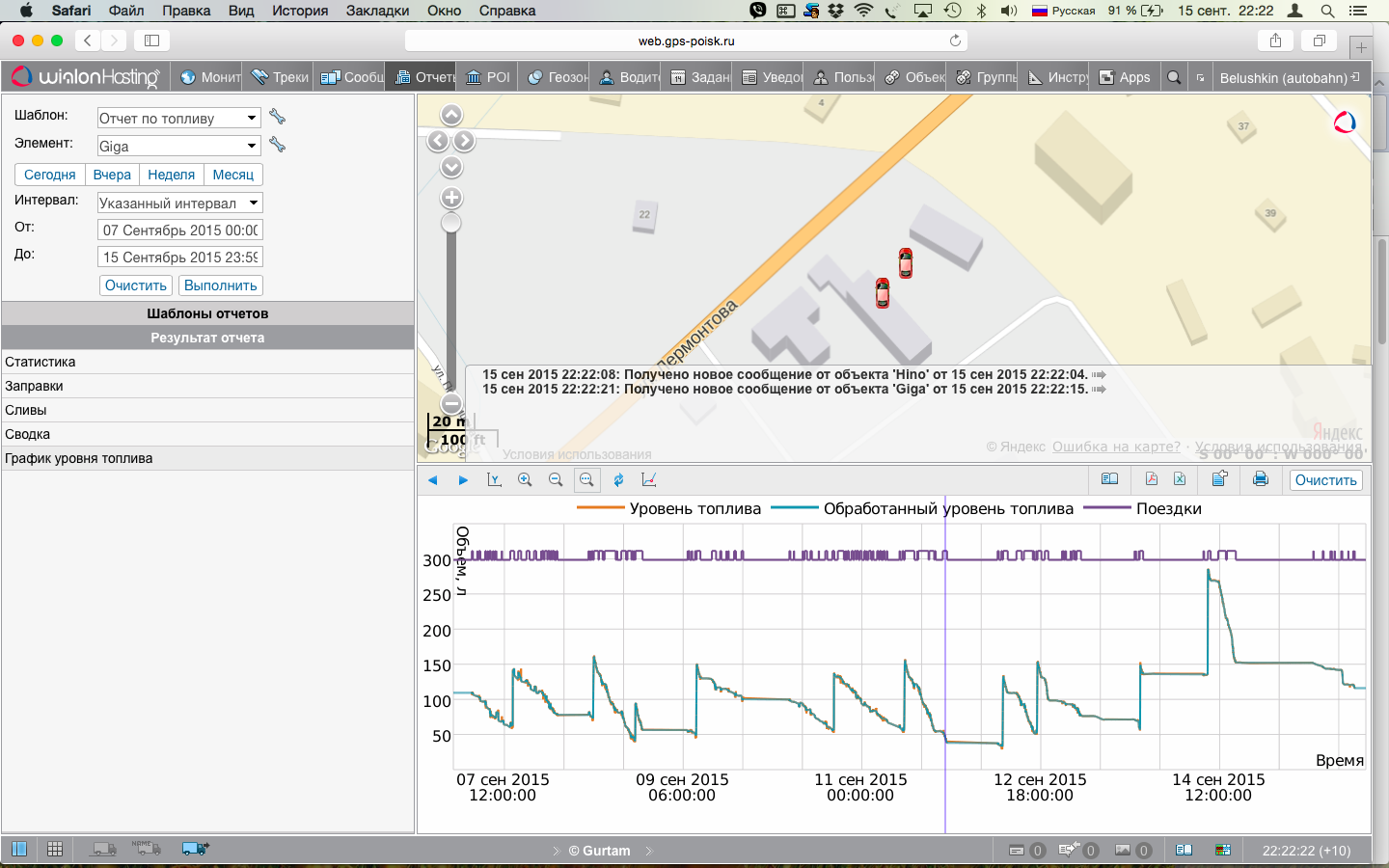Toggle the grid view icon in bottom bar
The height and width of the screenshot is (868, 1389).
(55, 849)
